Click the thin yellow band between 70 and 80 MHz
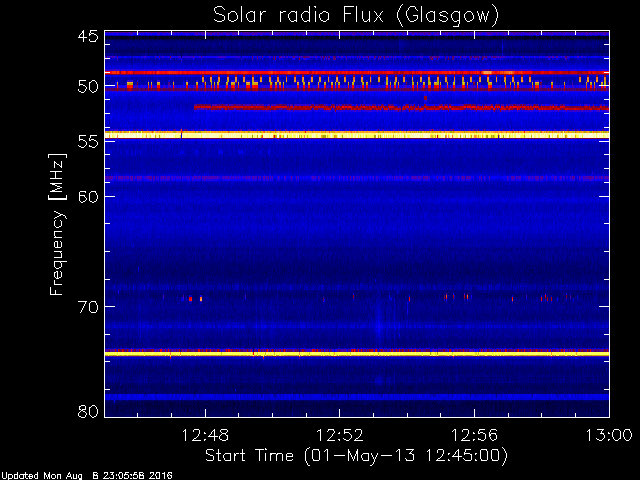The width and height of the screenshot is (640, 480). click(357, 354)
